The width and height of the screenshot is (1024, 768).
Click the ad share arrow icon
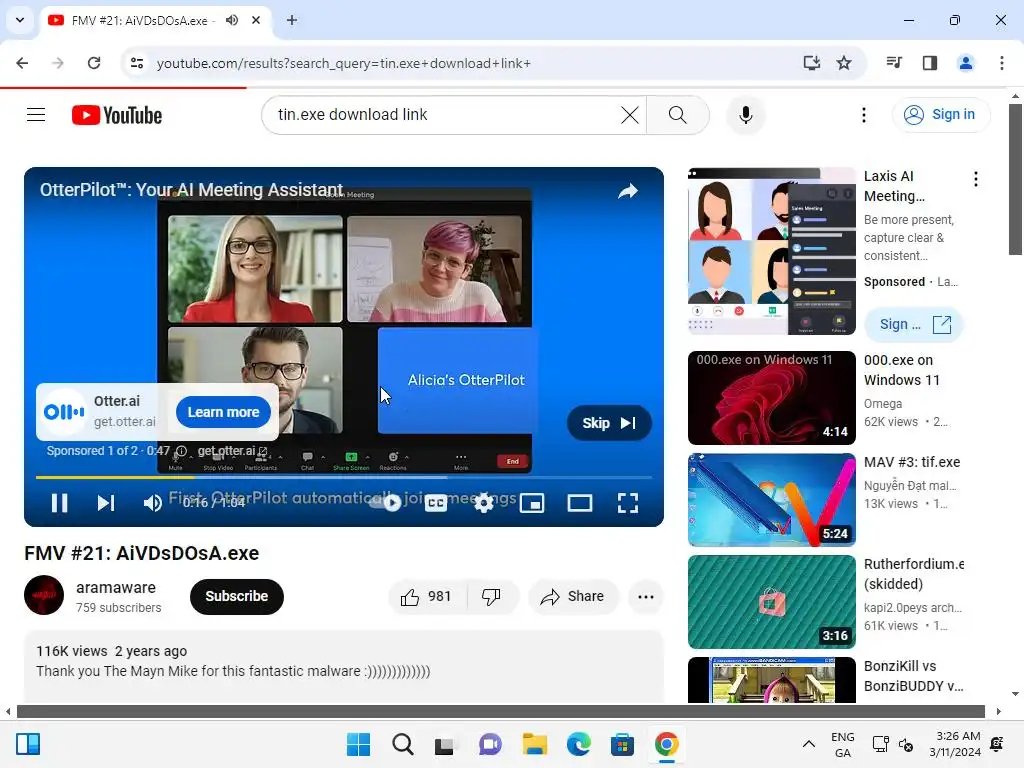[628, 191]
